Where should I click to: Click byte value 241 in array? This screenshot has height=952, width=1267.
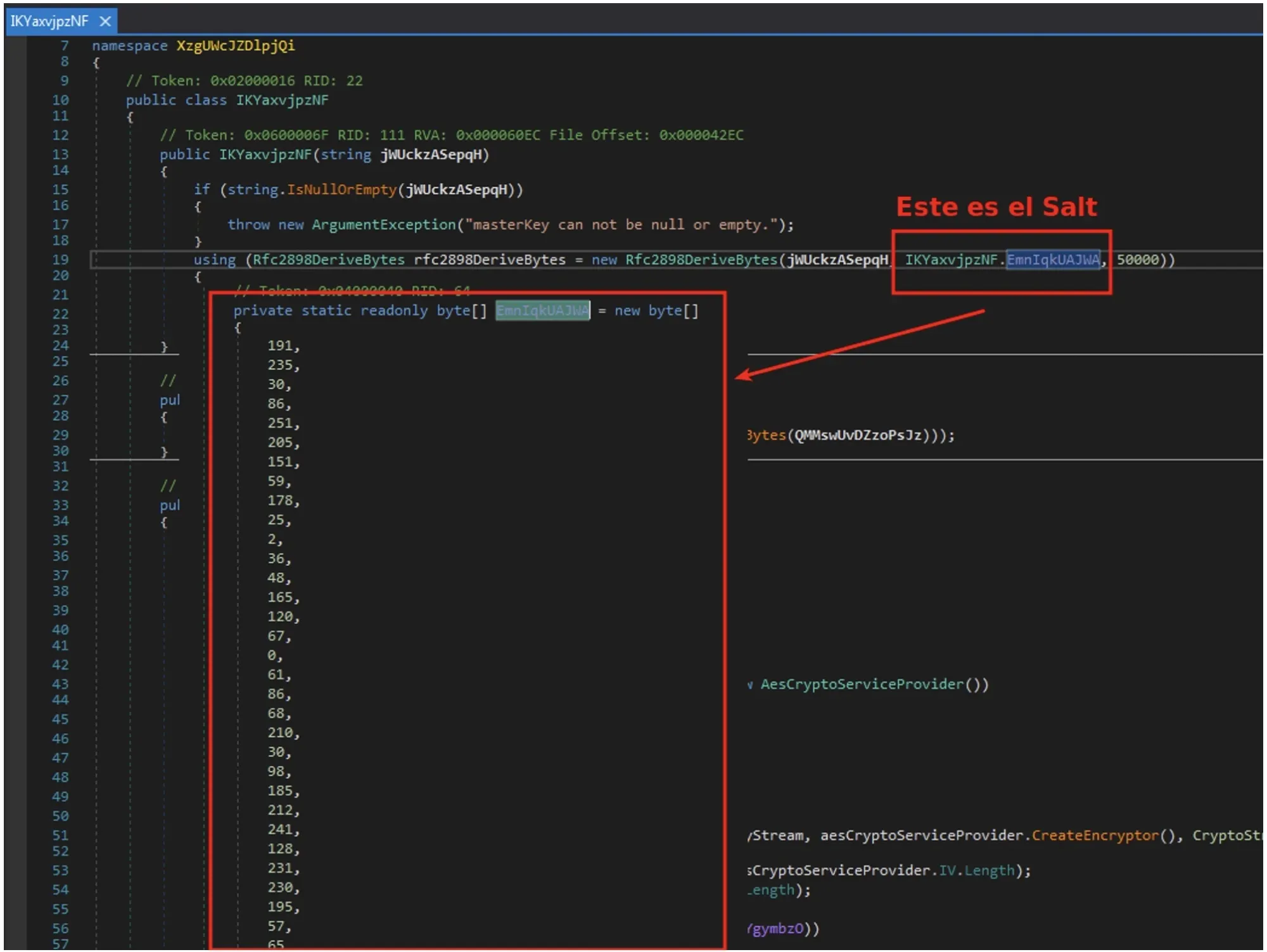[280, 830]
